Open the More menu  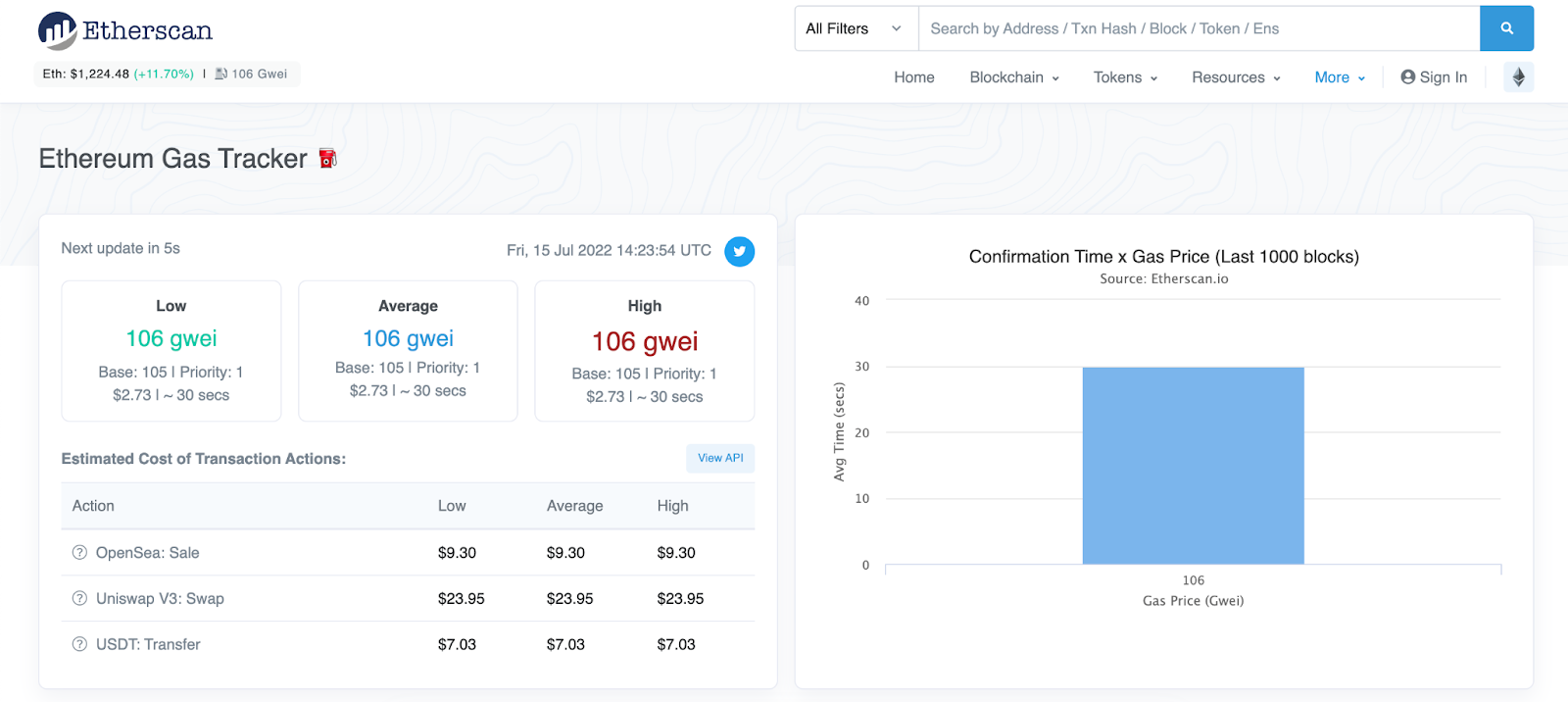point(1340,77)
